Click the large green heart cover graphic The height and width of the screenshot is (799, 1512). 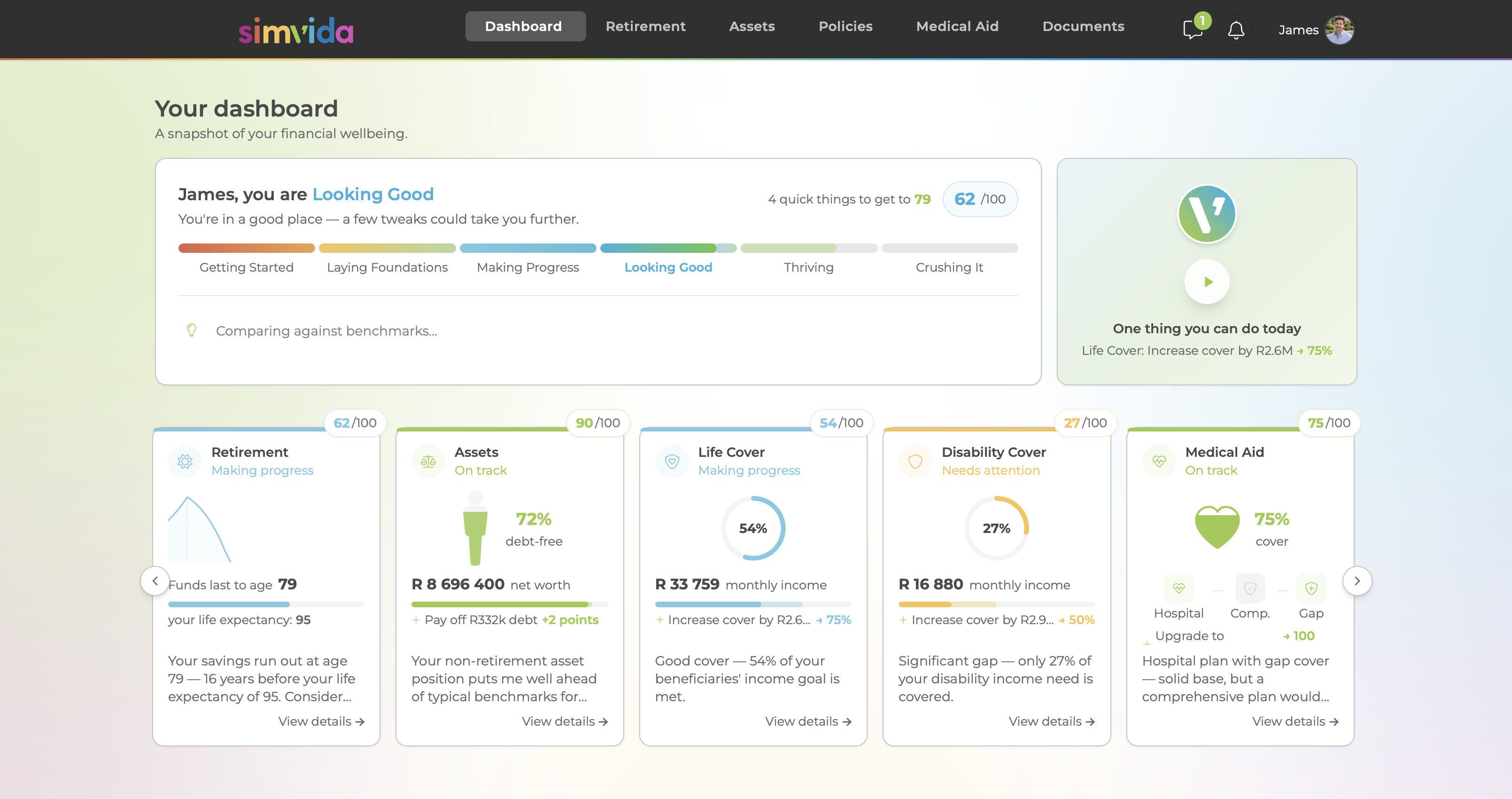(x=1217, y=527)
